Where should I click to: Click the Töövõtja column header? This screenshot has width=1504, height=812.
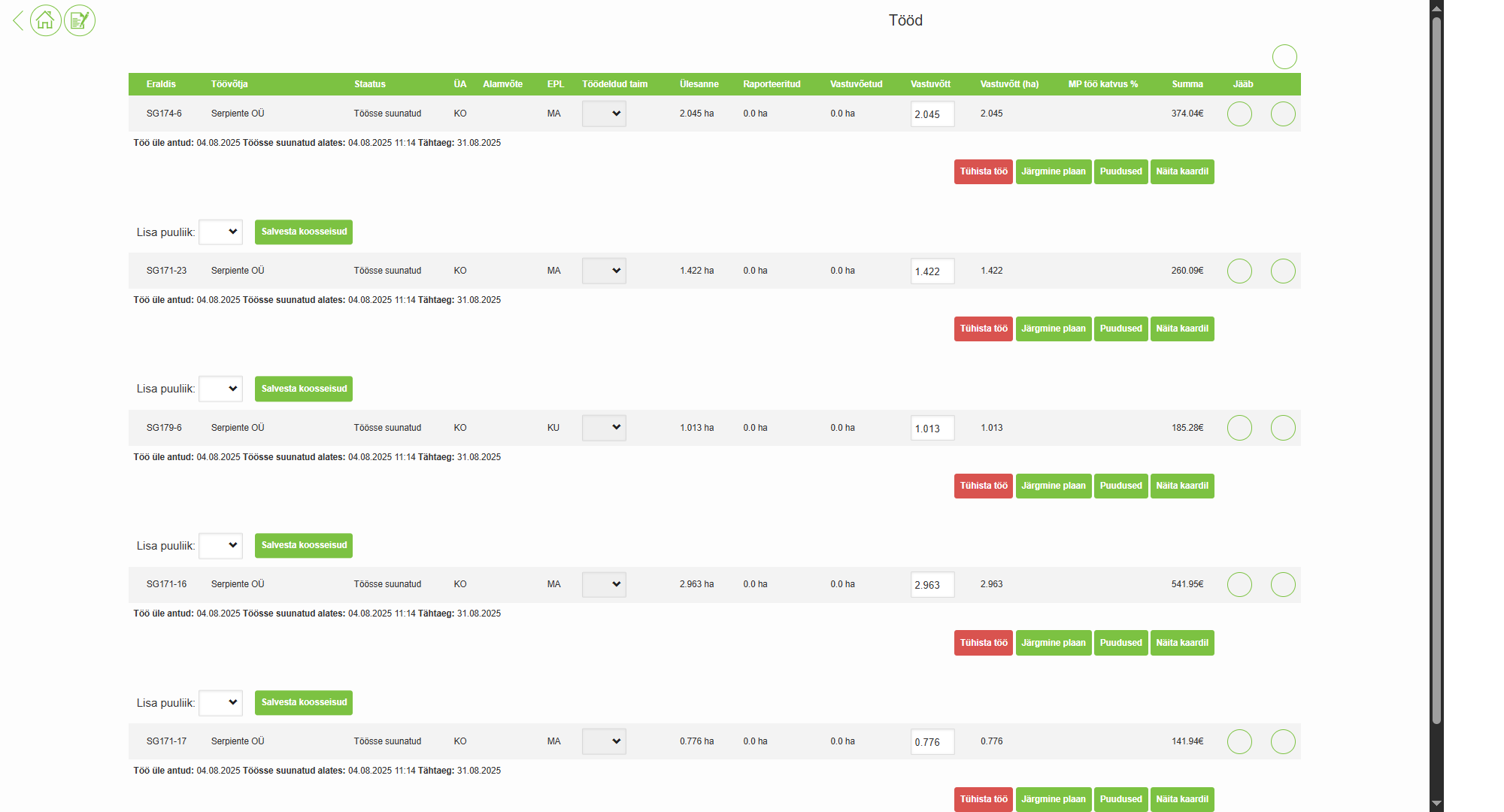click(229, 84)
